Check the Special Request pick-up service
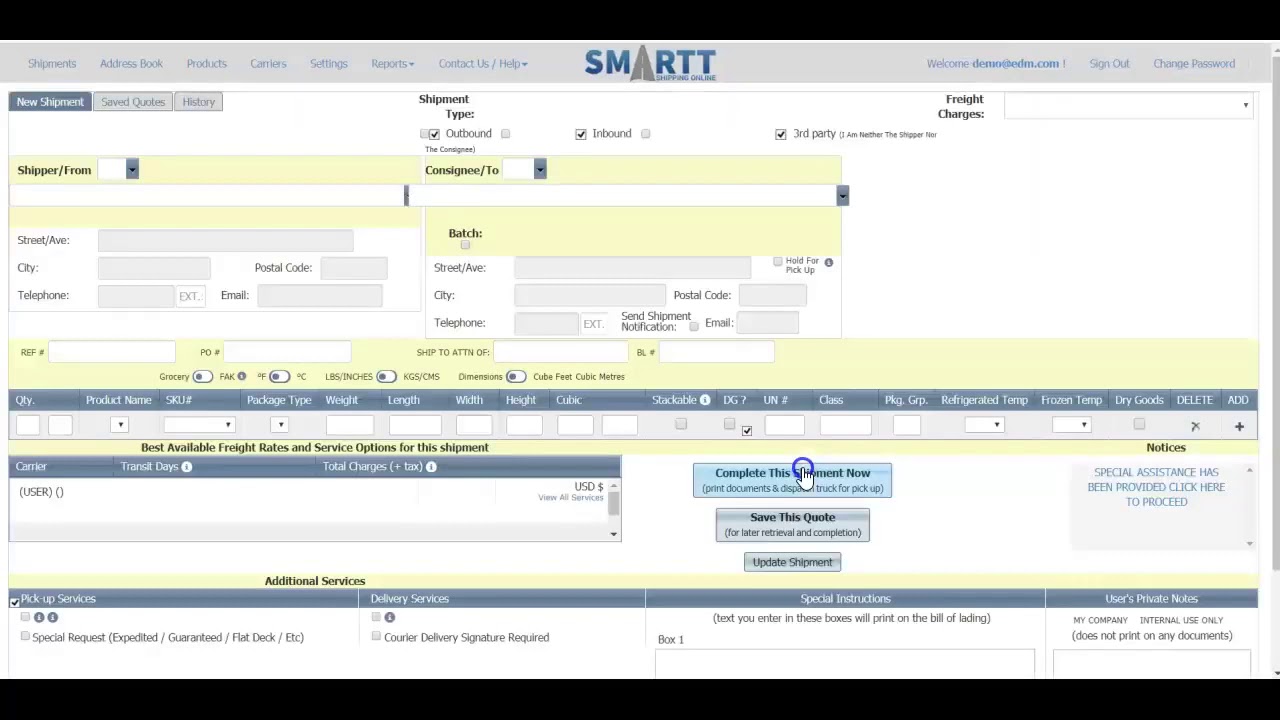This screenshot has width=1280, height=720. 25,636
